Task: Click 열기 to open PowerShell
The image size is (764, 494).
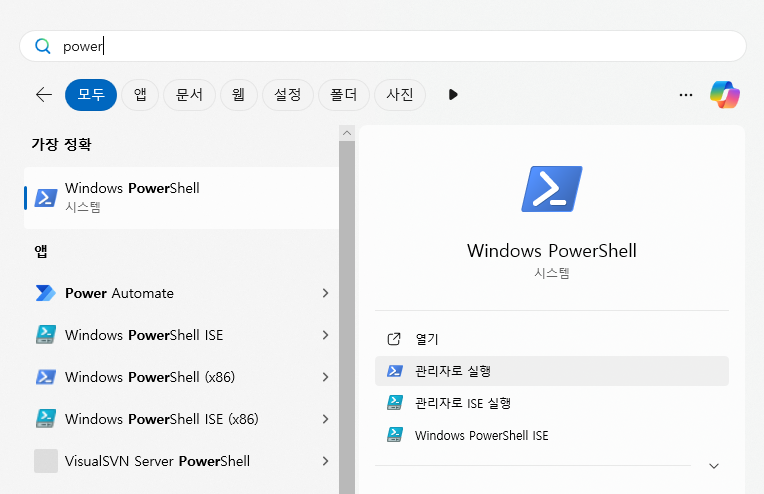Action: coord(552,339)
